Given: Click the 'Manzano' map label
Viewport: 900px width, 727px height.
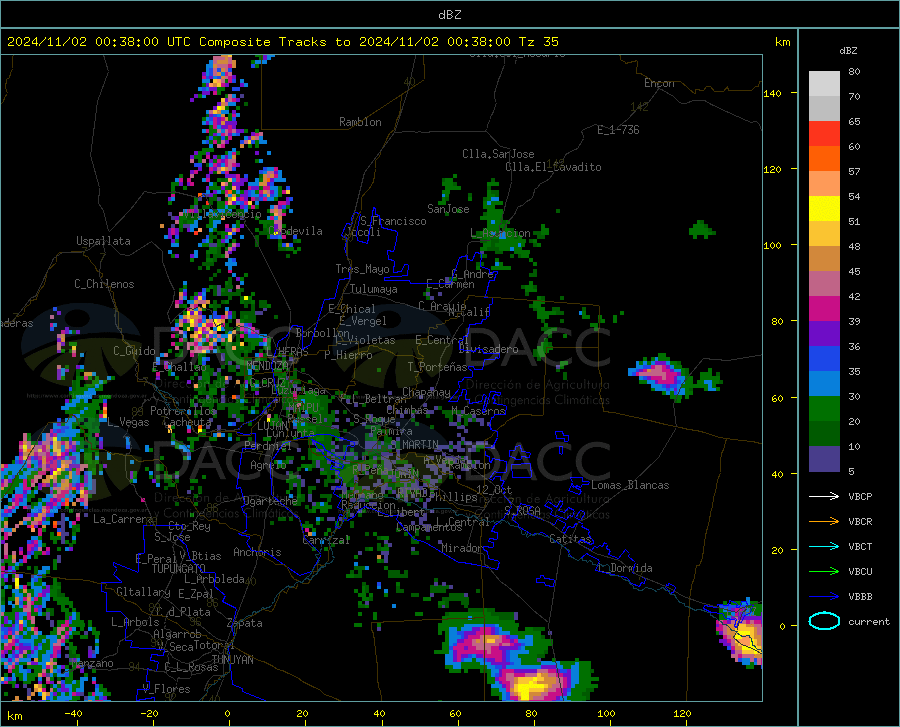Looking at the screenshot, I should click(x=92, y=663).
